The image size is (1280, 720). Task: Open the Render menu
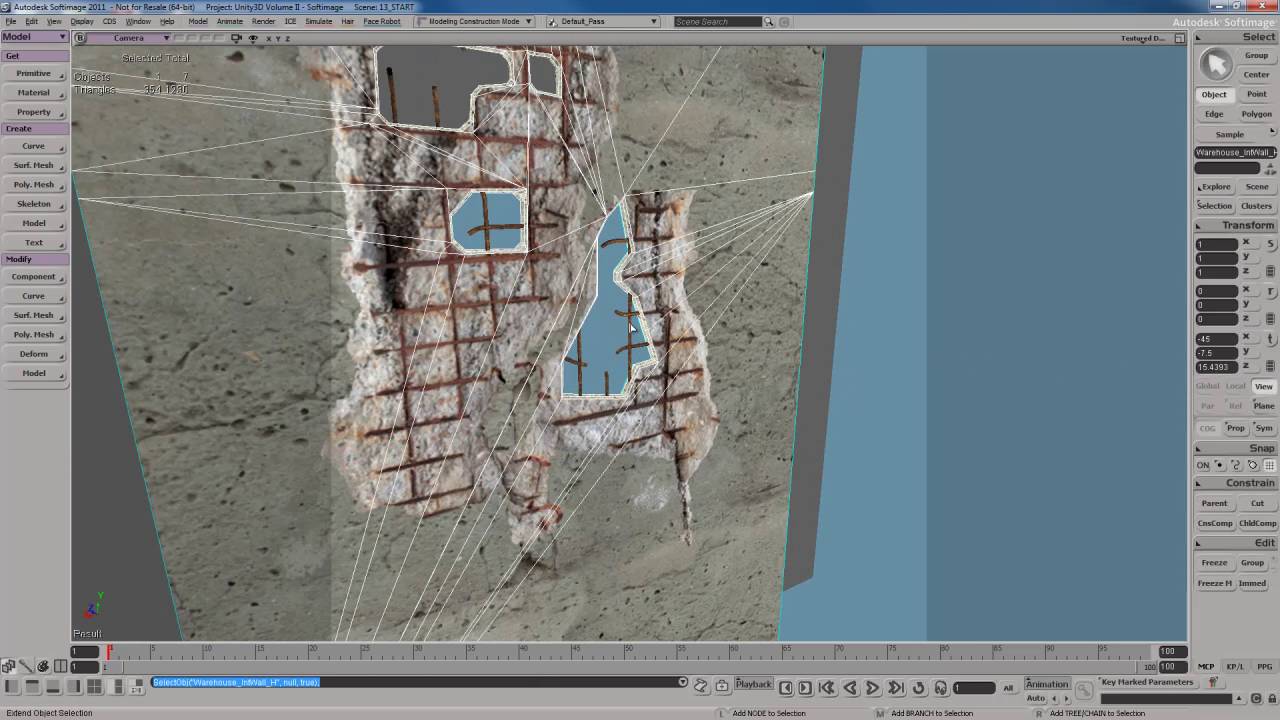263,21
